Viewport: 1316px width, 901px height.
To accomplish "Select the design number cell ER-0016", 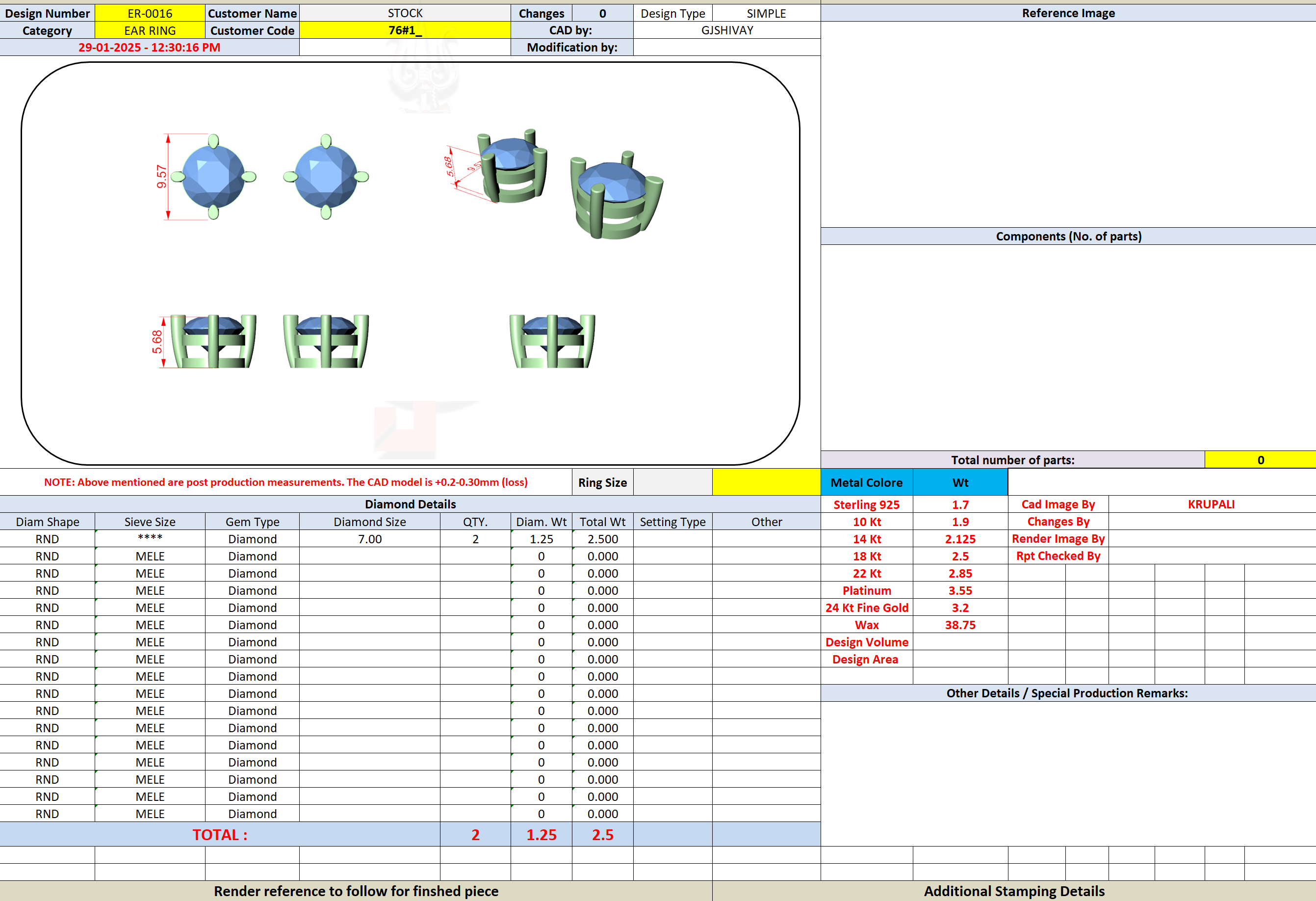I will [150, 13].
